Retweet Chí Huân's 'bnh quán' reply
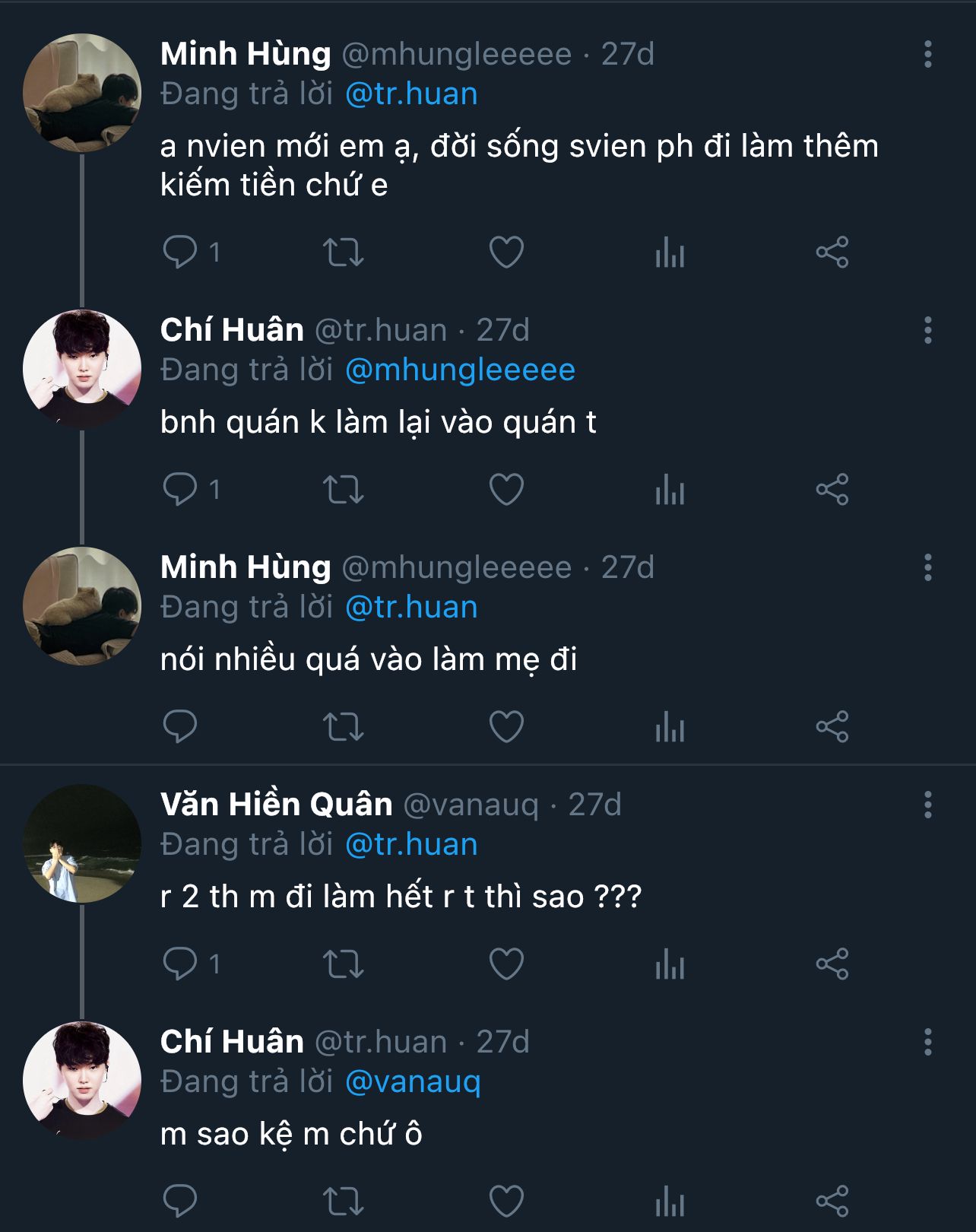This screenshot has height=1232, width=976. coord(344,489)
